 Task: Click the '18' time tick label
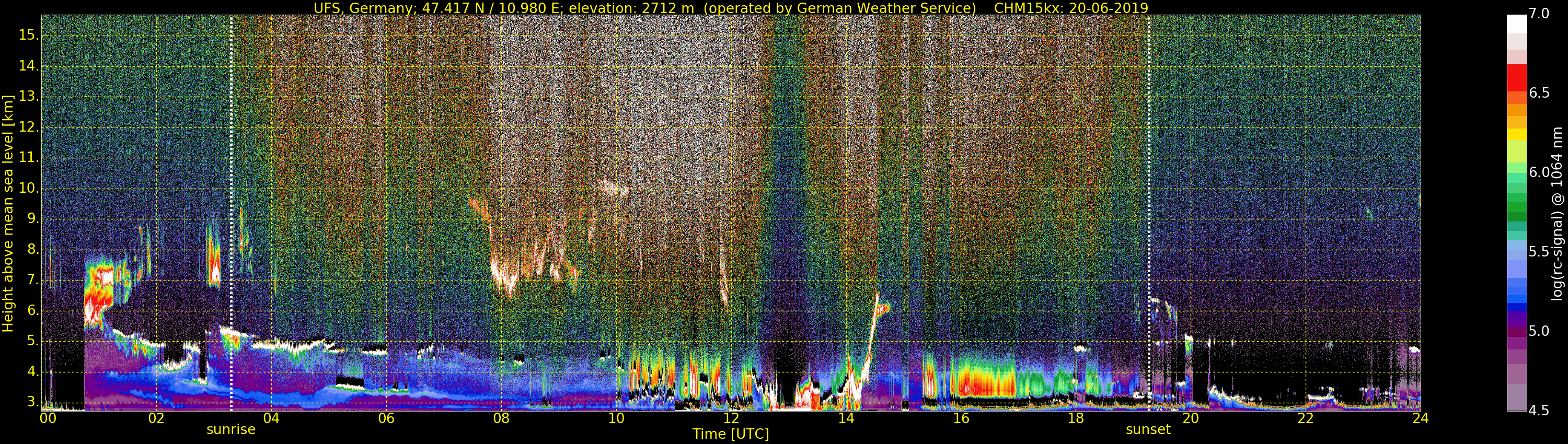[1076, 419]
